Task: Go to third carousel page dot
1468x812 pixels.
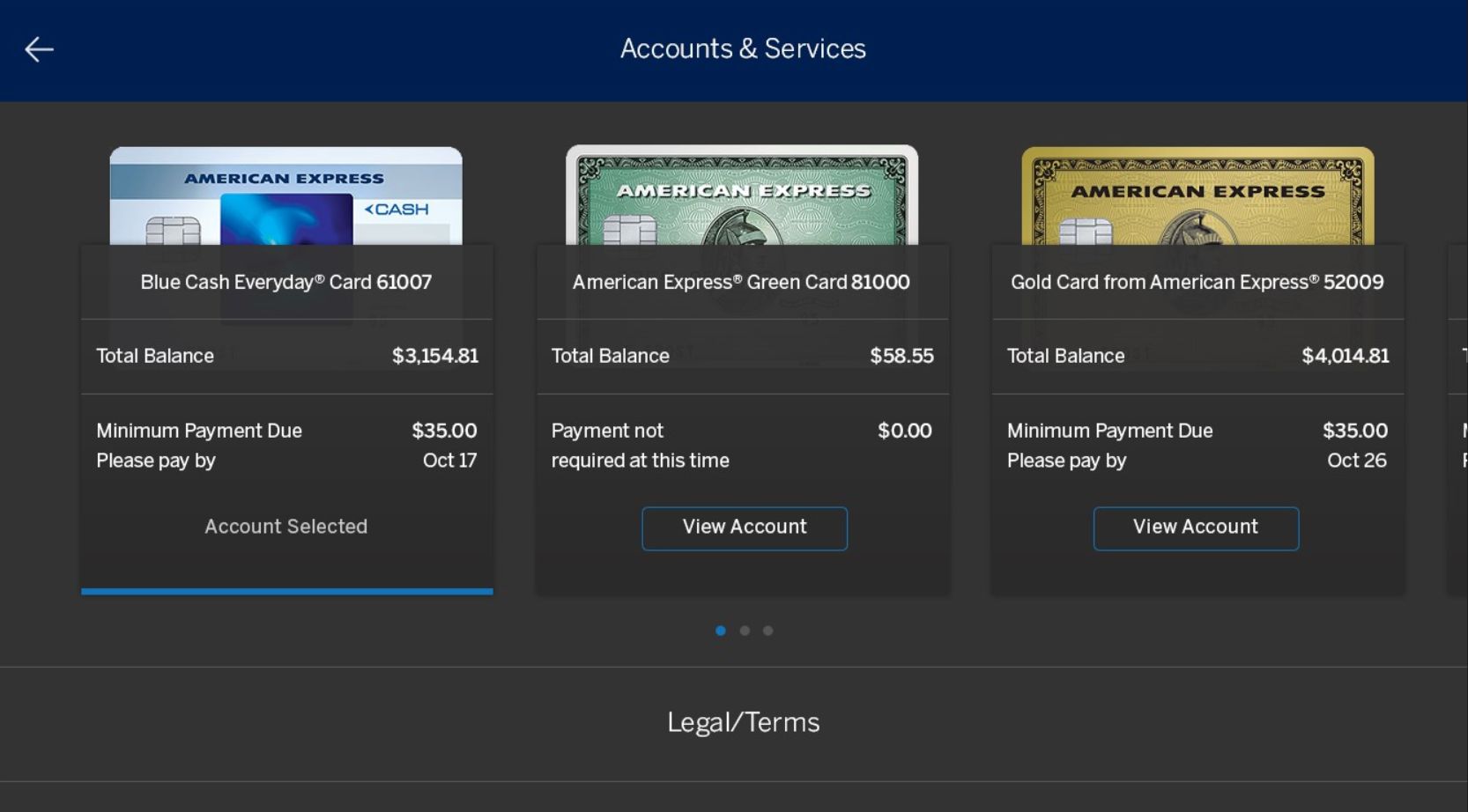Action: click(x=768, y=631)
